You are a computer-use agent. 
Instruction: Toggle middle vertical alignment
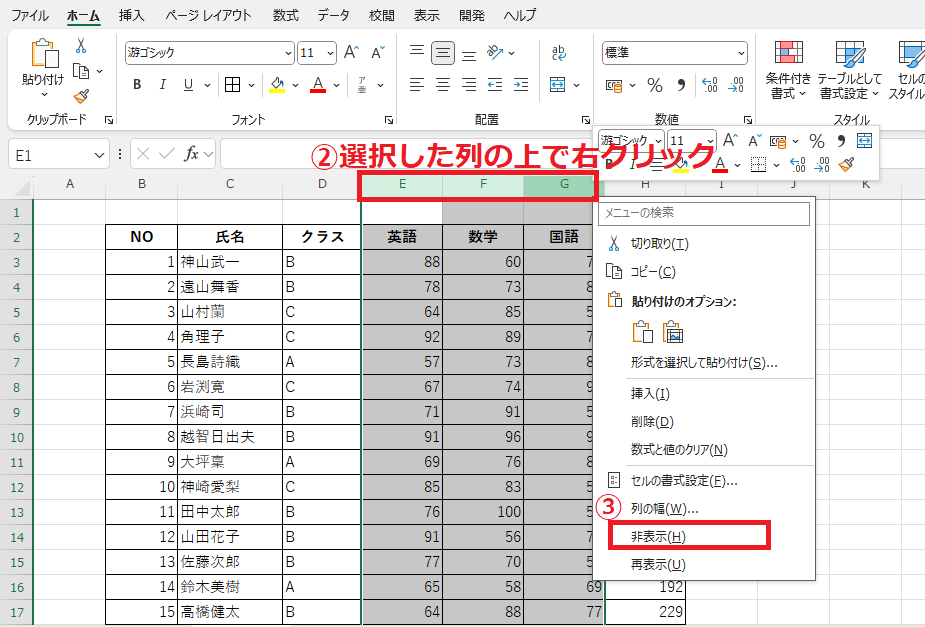442,52
